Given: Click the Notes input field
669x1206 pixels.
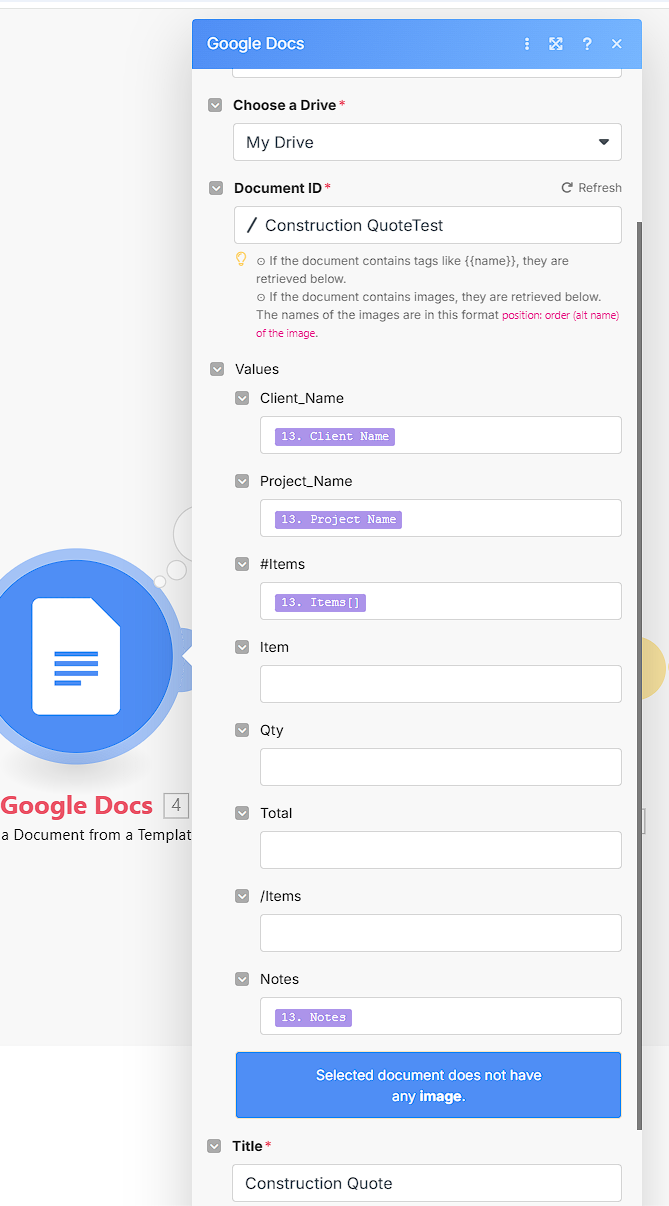Looking at the screenshot, I should coord(440,1016).
